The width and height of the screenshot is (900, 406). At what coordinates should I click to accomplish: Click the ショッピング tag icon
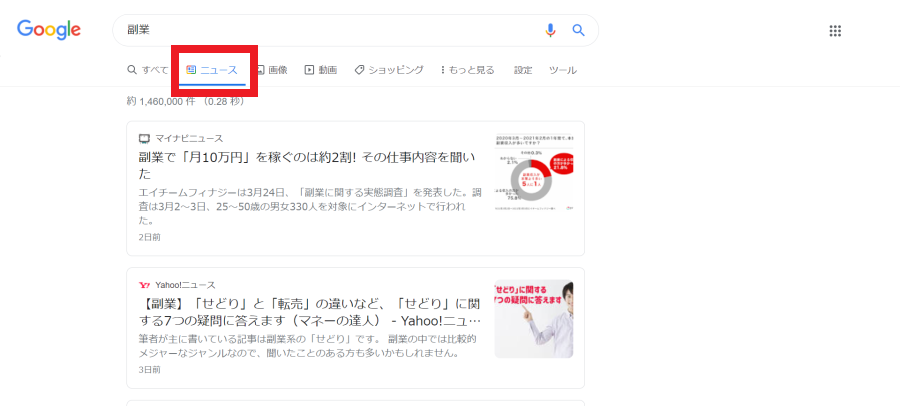click(359, 70)
